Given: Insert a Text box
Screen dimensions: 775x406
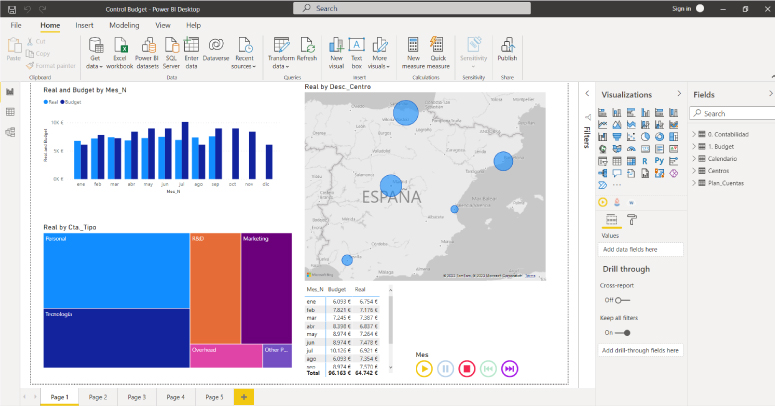Looking at the screenshot, I should point(356,53).
